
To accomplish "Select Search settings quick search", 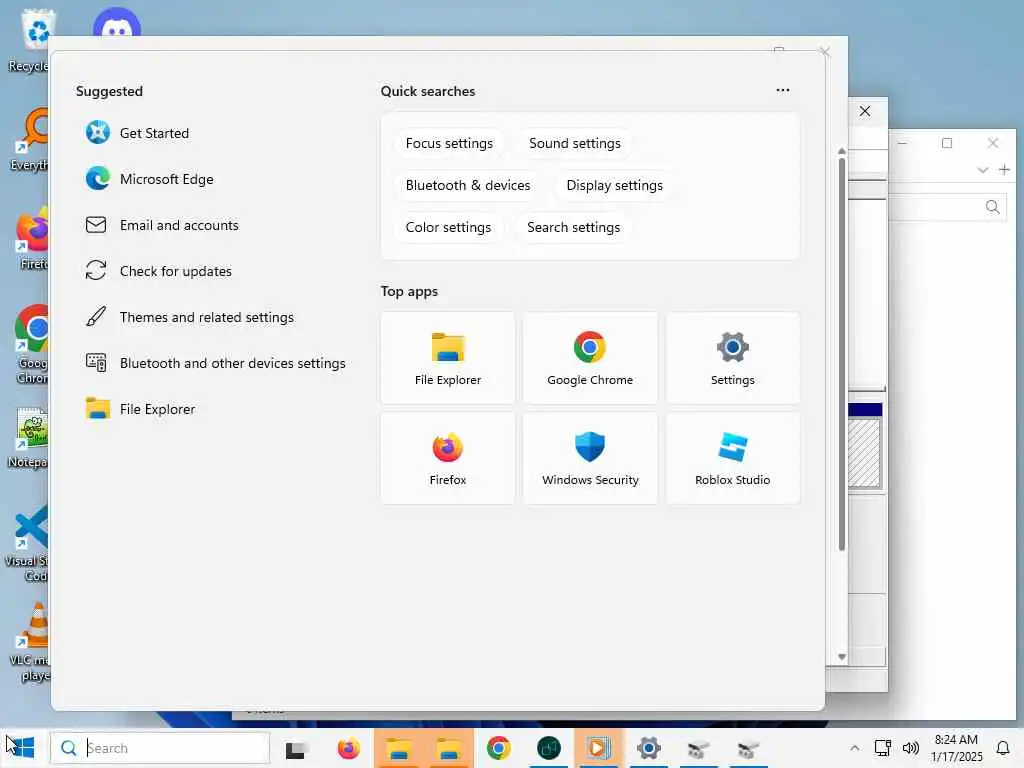I will pos(573,227).
